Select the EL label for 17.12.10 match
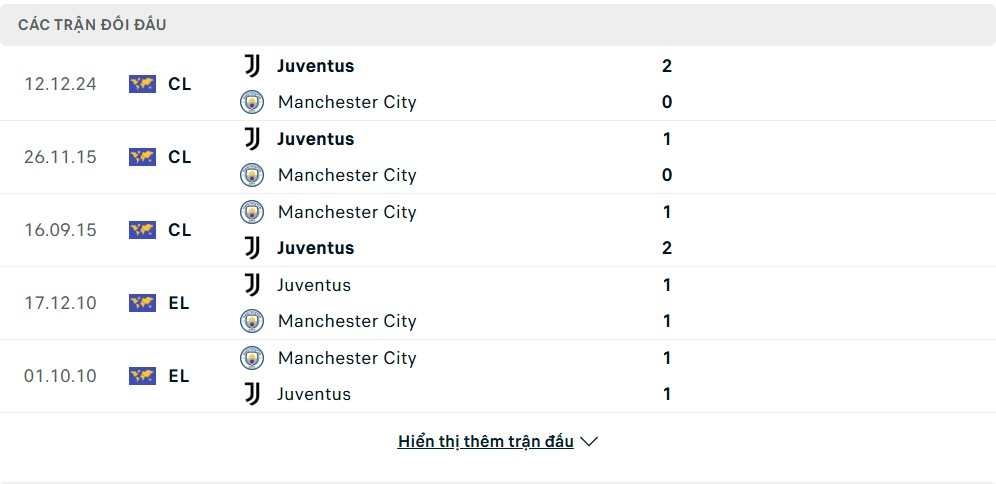 179,303
